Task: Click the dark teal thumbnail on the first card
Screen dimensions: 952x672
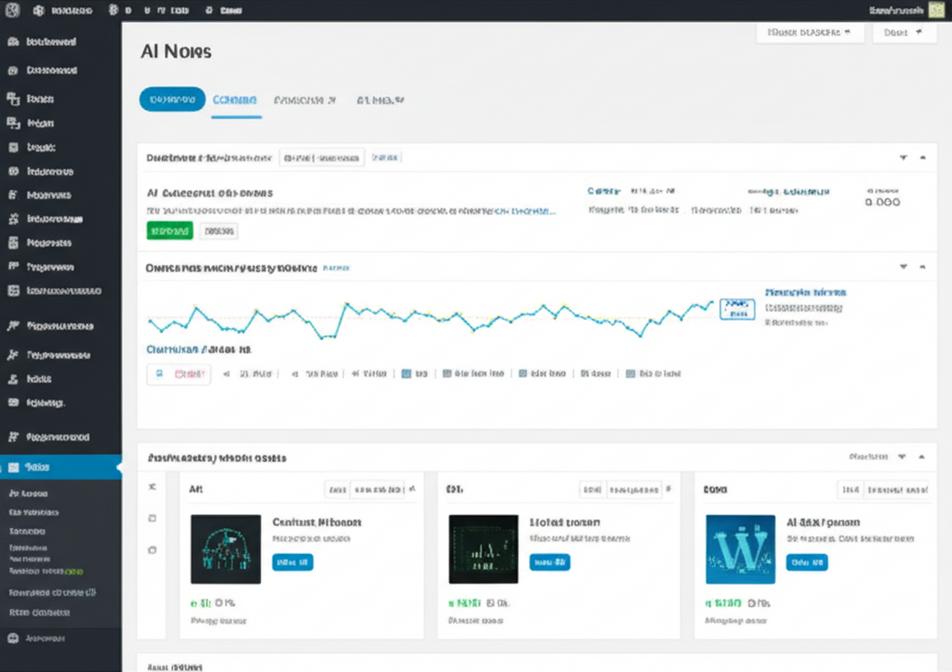Action: click(225, 549)
